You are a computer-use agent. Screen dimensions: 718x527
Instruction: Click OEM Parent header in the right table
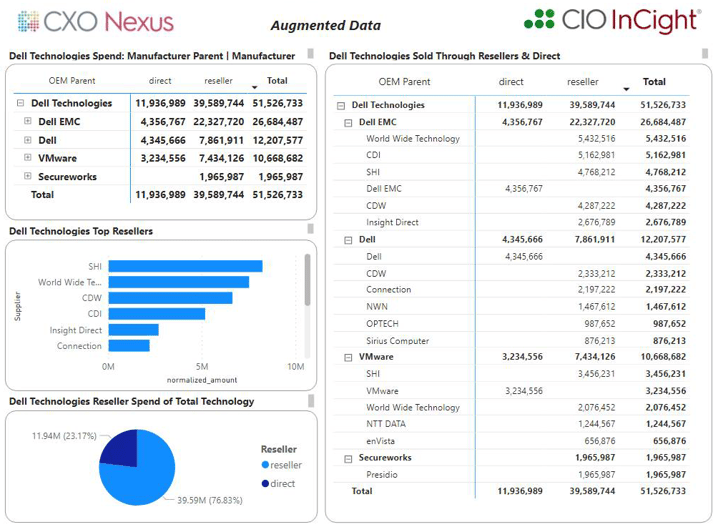tap(404, 82)
